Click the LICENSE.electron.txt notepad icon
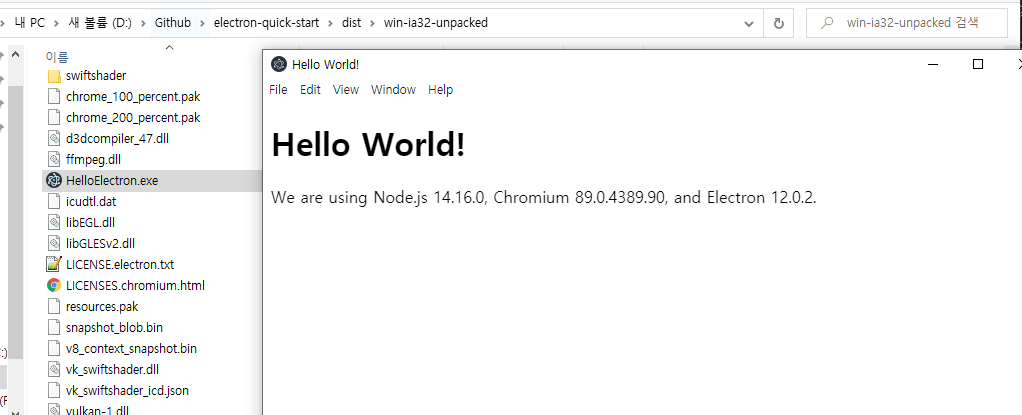The width and height of the screenshot is (1022, 415). click(54, 264)
